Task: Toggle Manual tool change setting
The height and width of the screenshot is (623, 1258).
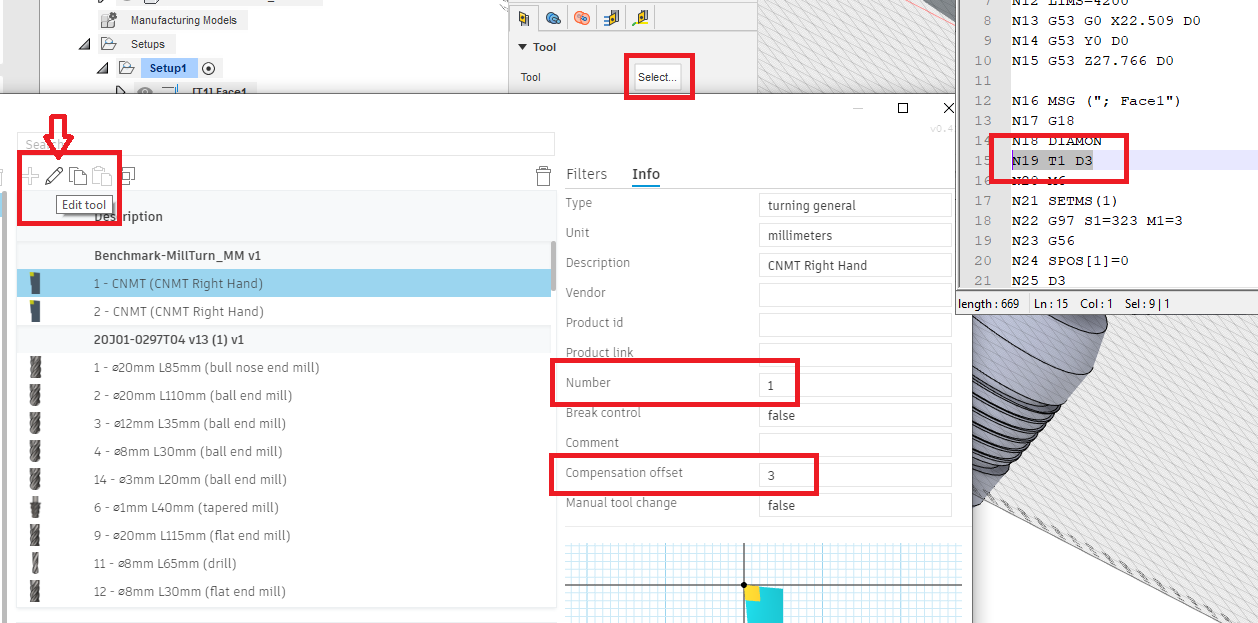Action: pos(854,504)
